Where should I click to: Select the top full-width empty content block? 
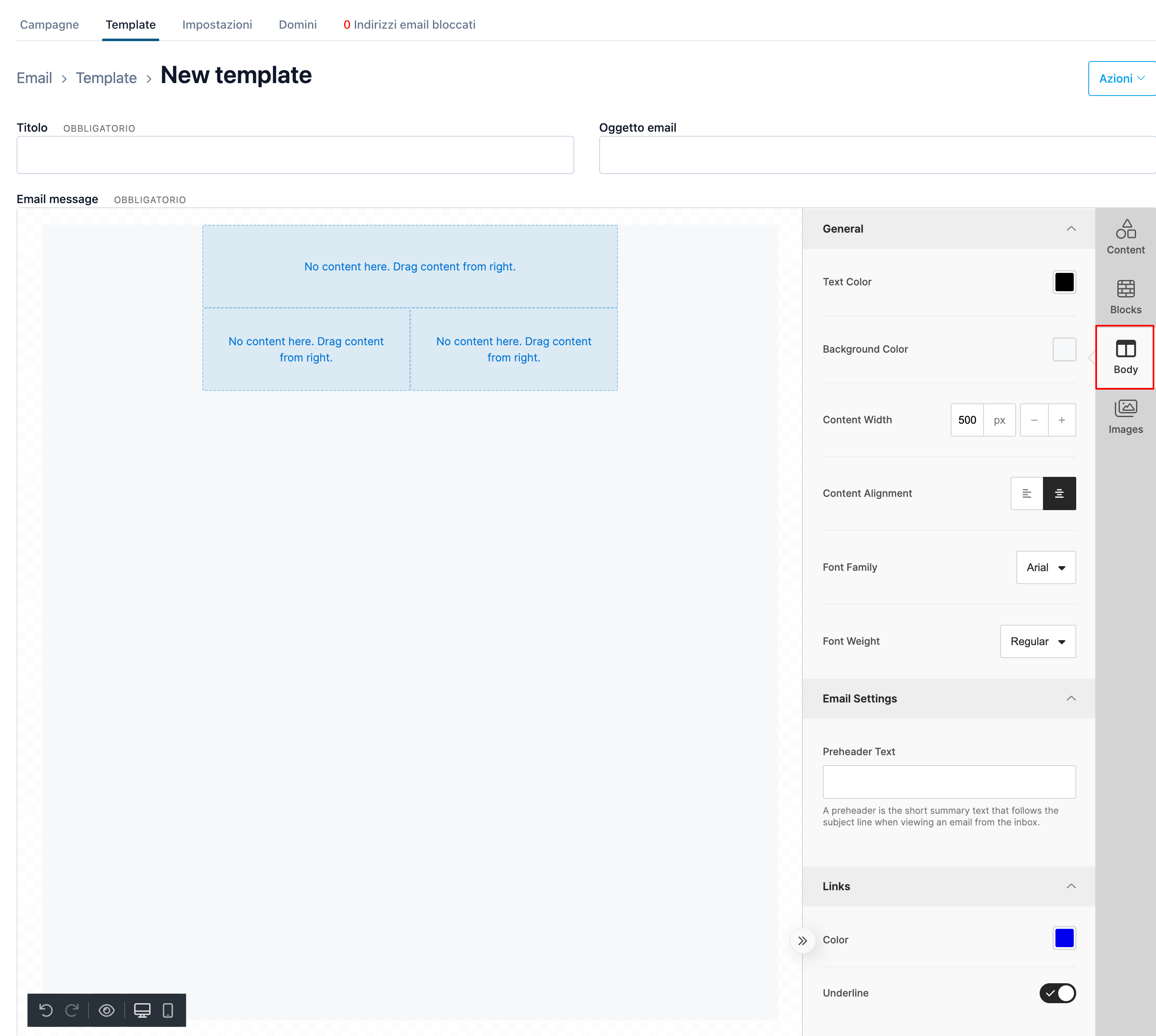point(410,266)
